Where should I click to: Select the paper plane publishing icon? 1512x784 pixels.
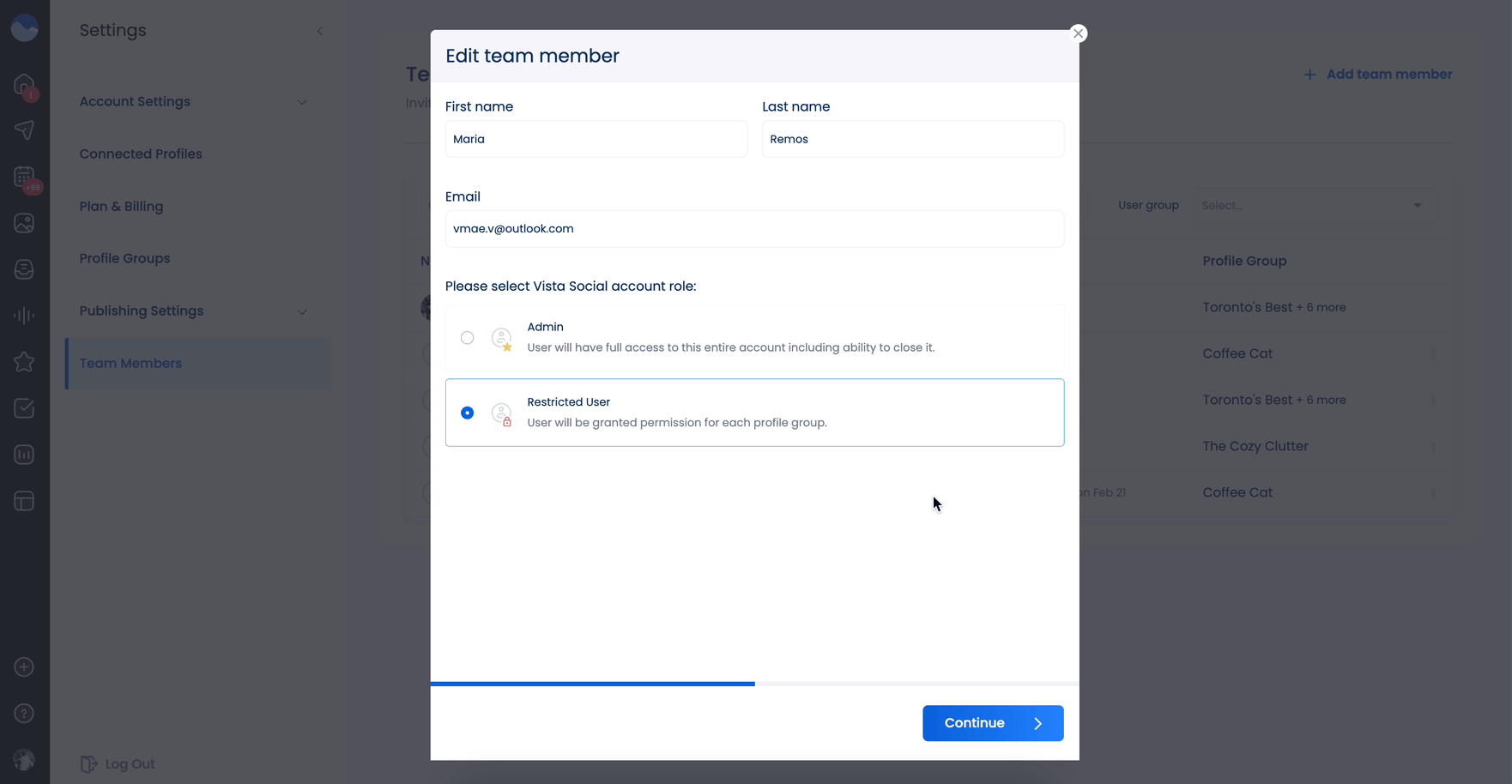tap(24, 130)
